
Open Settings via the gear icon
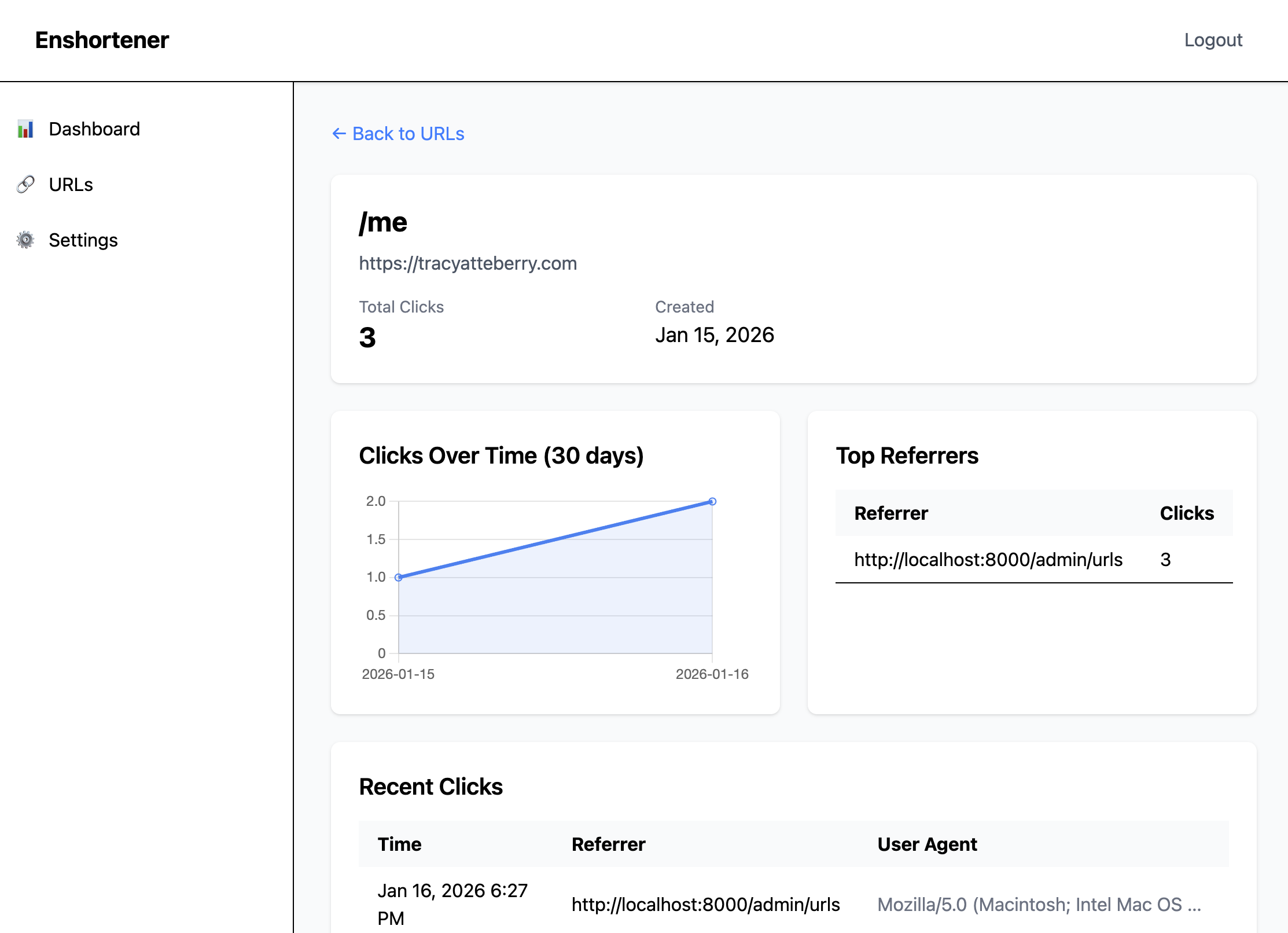click(25, 240)
